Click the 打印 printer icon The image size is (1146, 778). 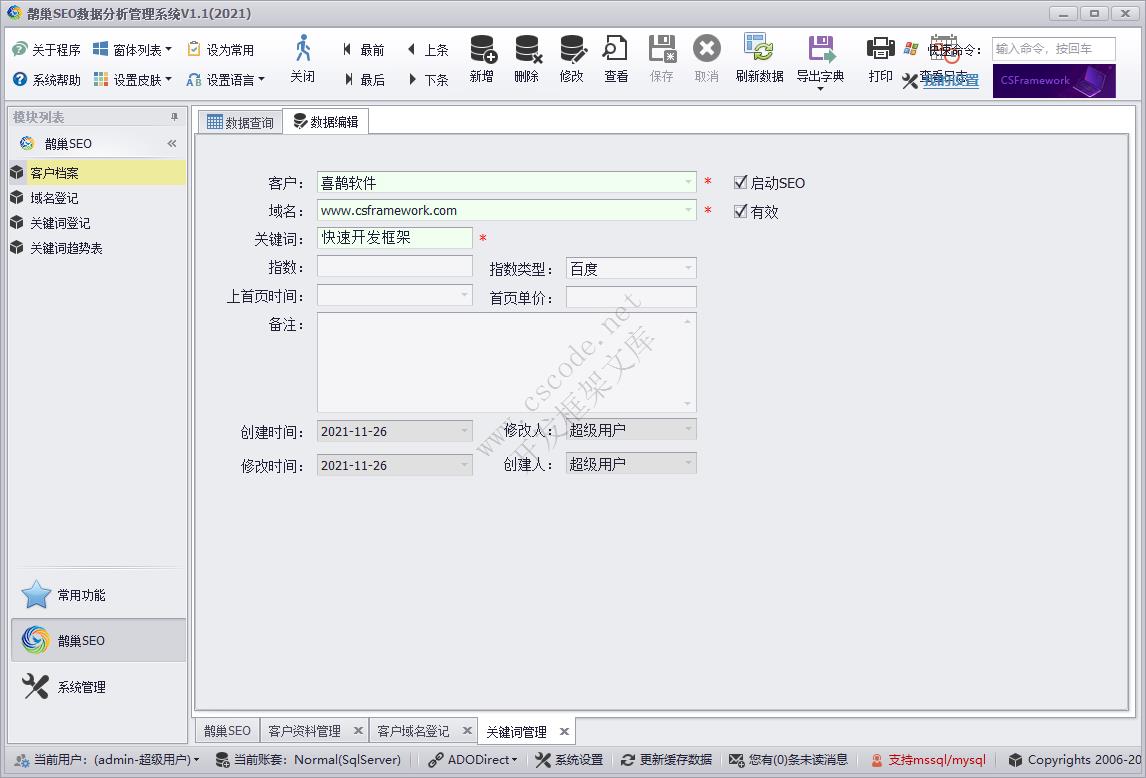pos(880,50)
